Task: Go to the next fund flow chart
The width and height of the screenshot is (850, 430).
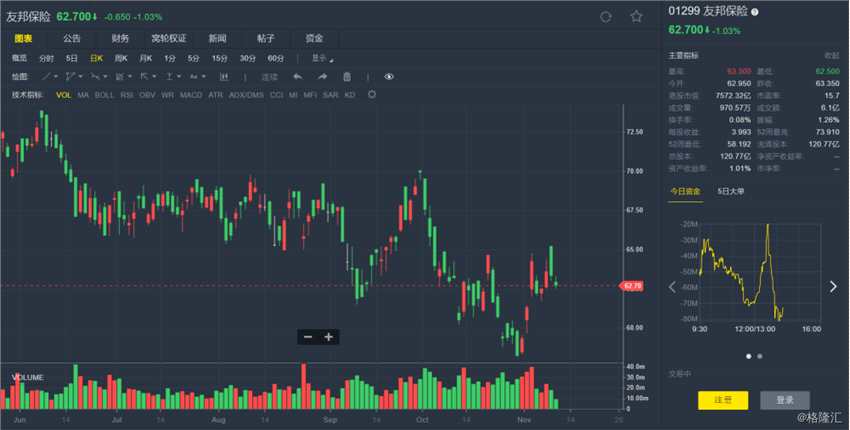Action: point(833,287)
